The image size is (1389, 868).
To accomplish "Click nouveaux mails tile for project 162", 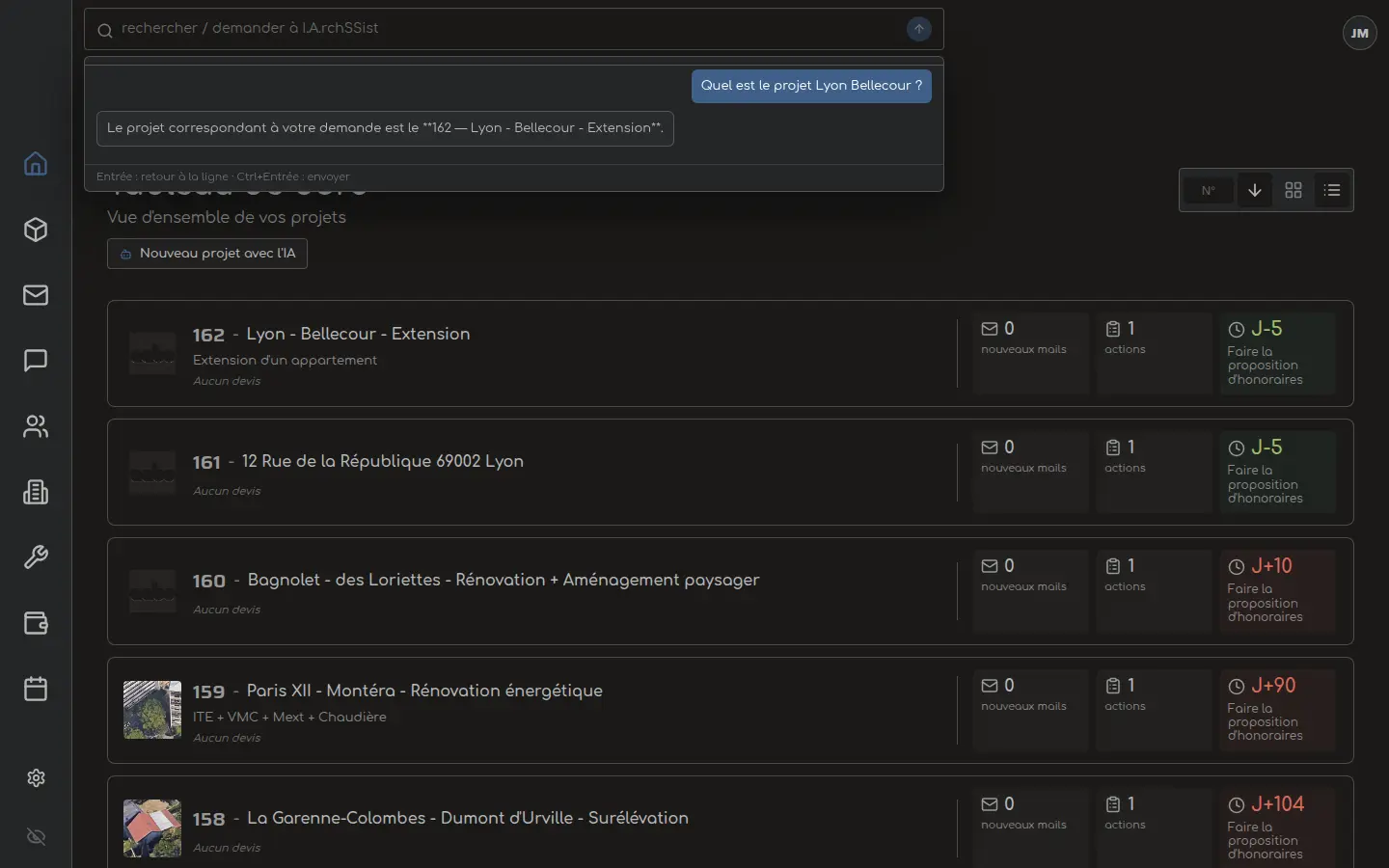I will [x=1031, y=353].
